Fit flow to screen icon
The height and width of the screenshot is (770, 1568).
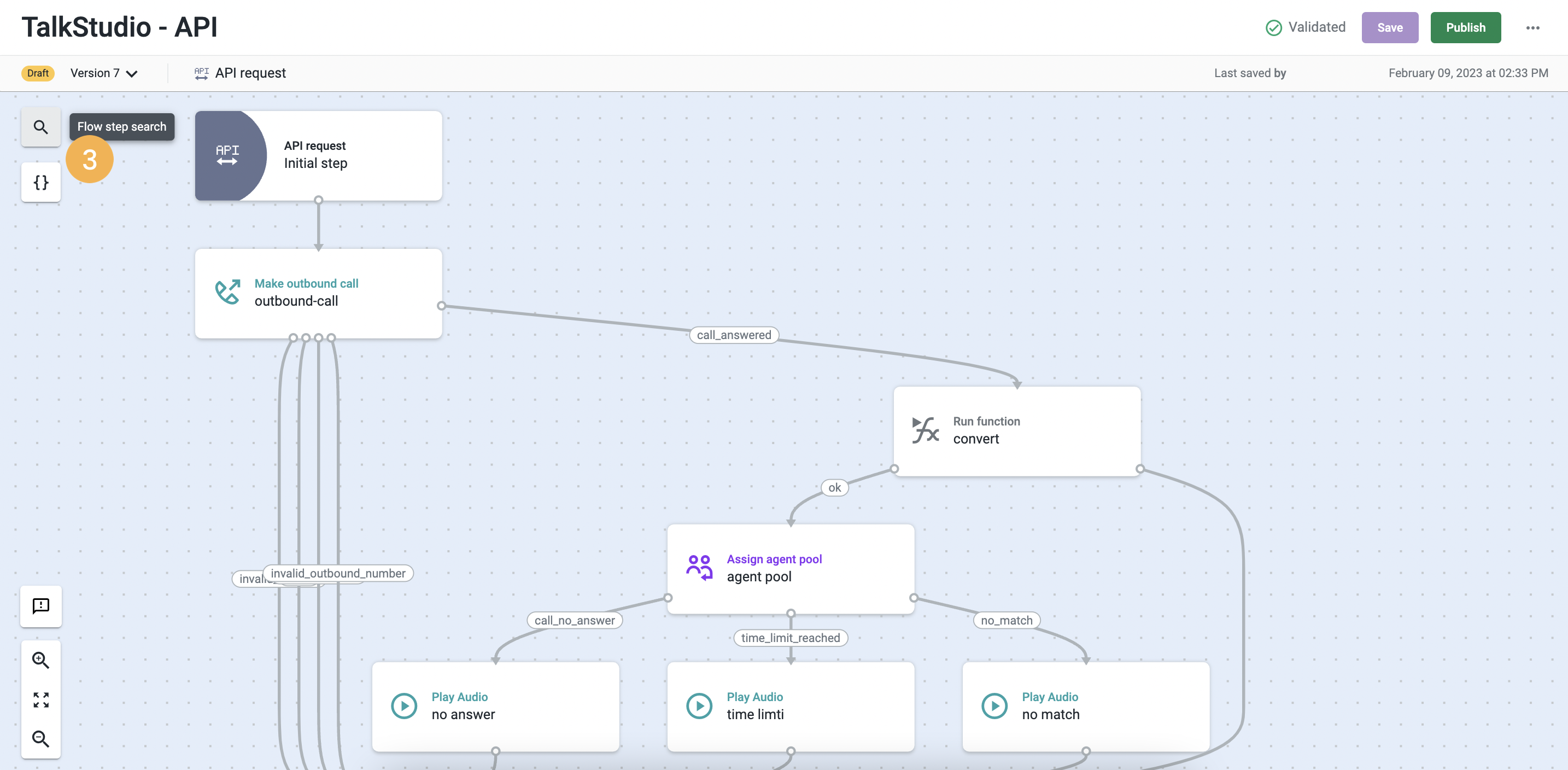point(41,699)
